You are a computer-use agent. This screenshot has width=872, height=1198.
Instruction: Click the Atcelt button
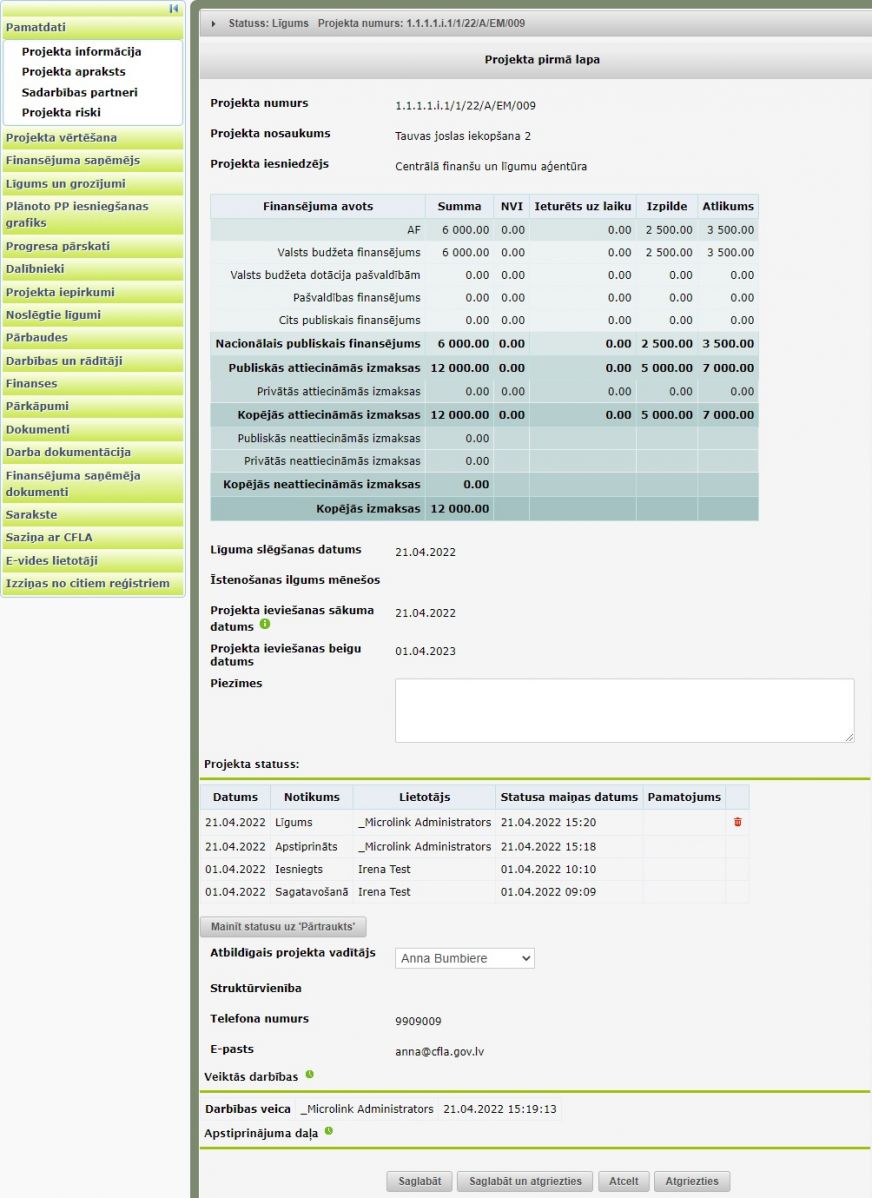[623, 1181]
